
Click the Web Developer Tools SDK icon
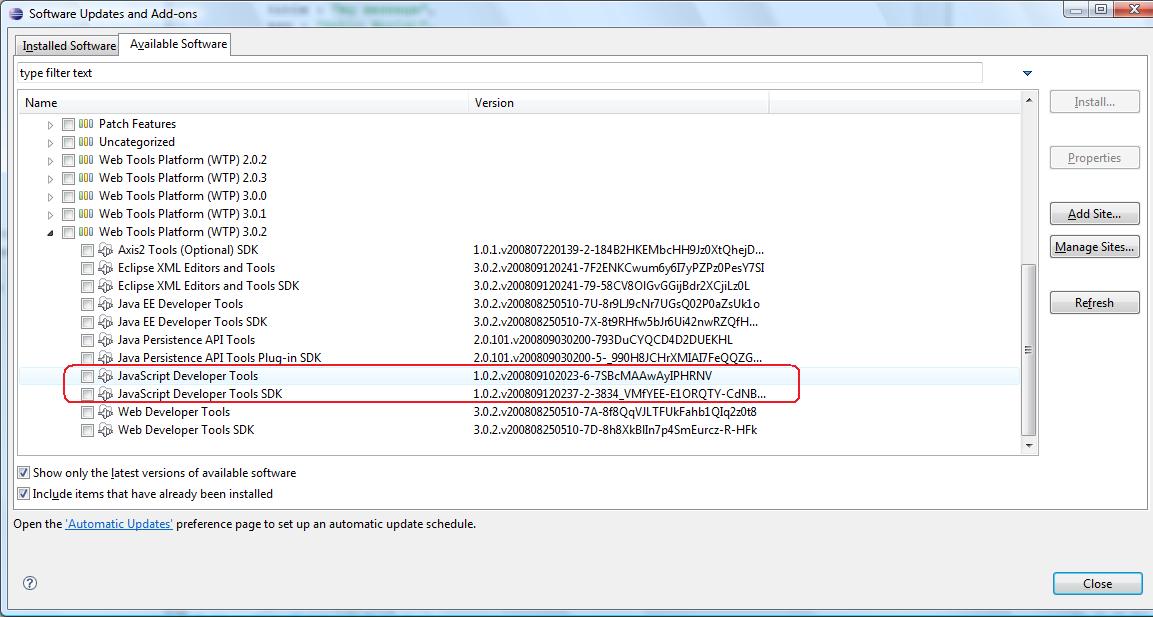pyautogui.click(x=106, y=430)
